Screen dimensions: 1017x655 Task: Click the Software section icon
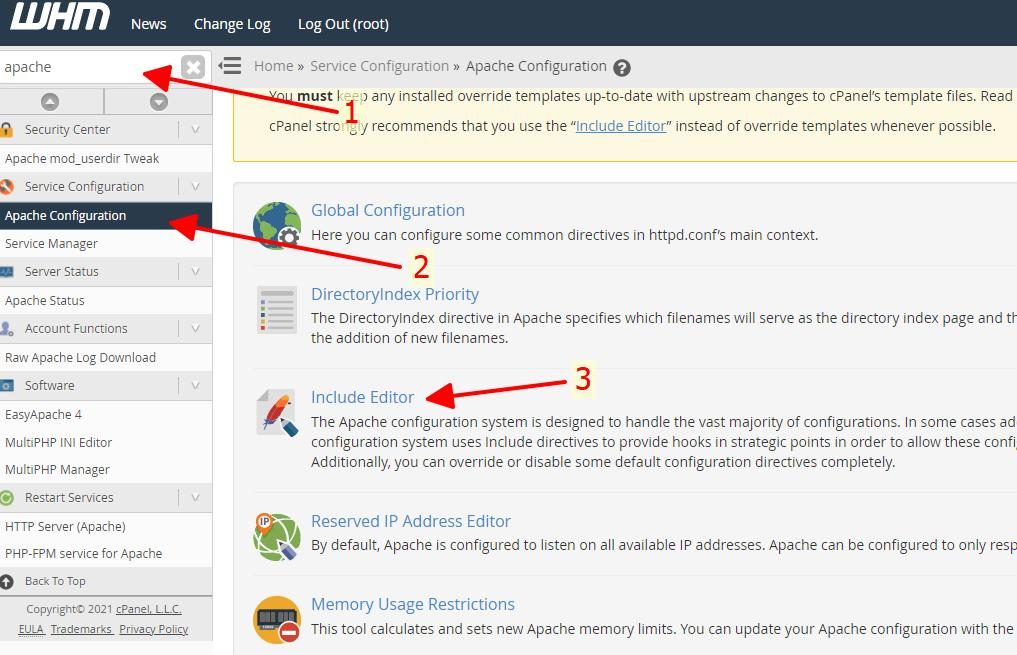6,386
